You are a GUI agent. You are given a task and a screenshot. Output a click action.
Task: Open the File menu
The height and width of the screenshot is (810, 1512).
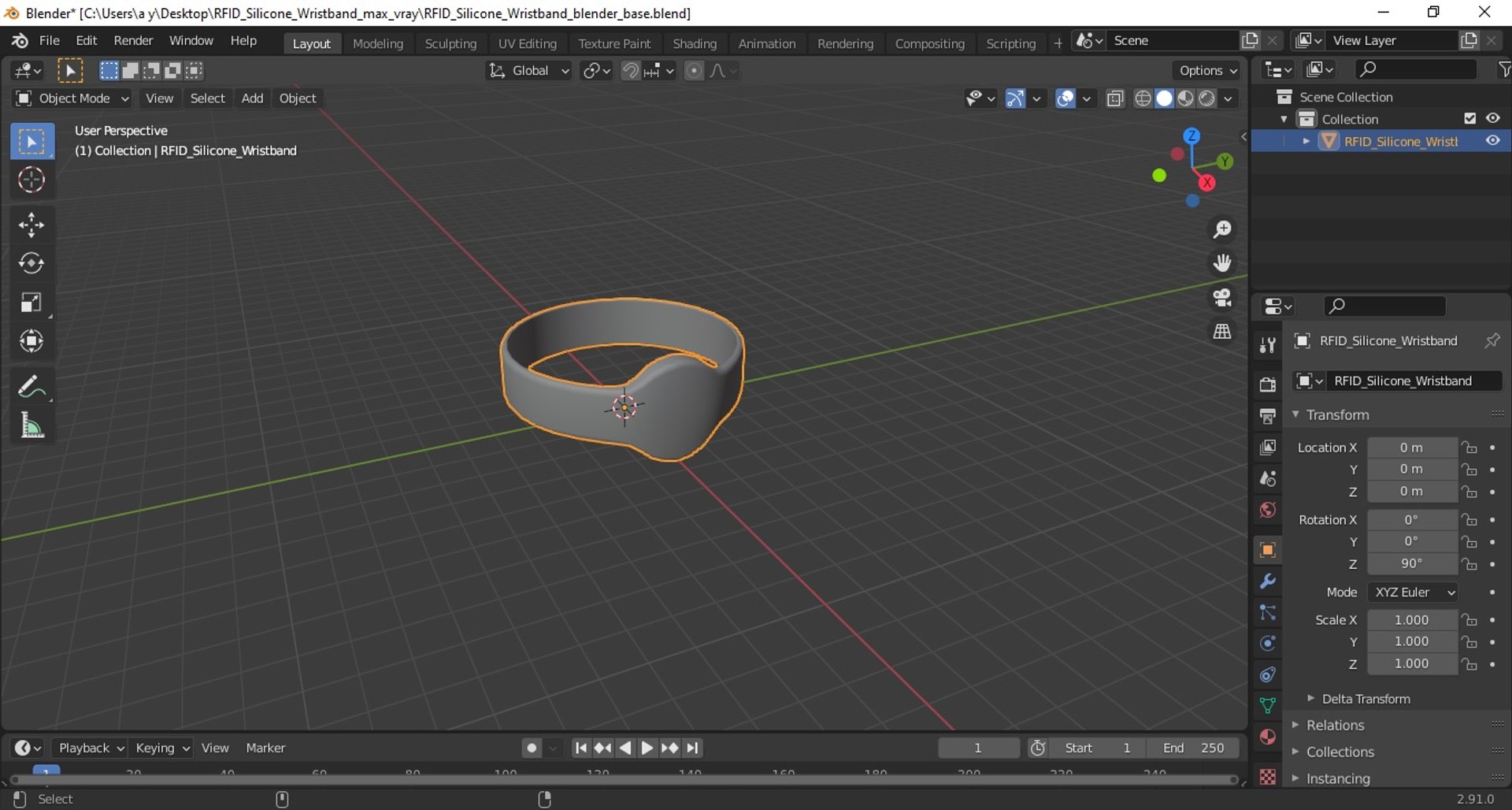[50, 41]
